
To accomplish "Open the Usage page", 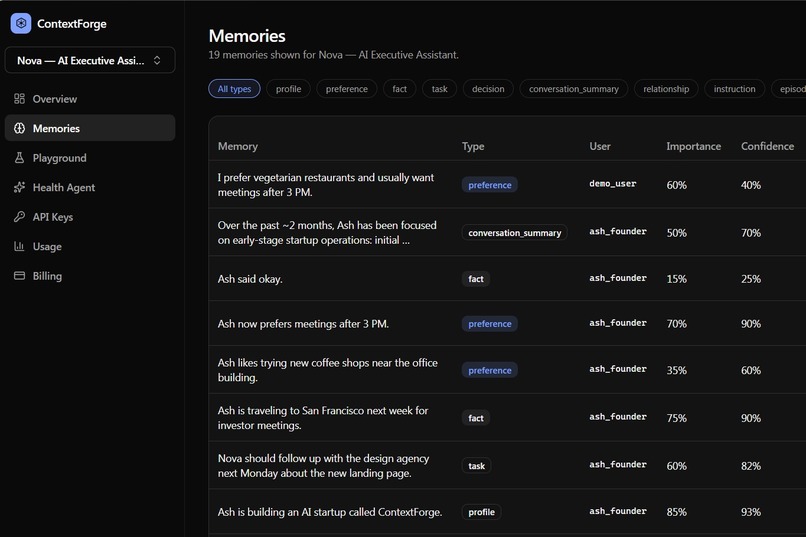I will click(x=90, y=246).
